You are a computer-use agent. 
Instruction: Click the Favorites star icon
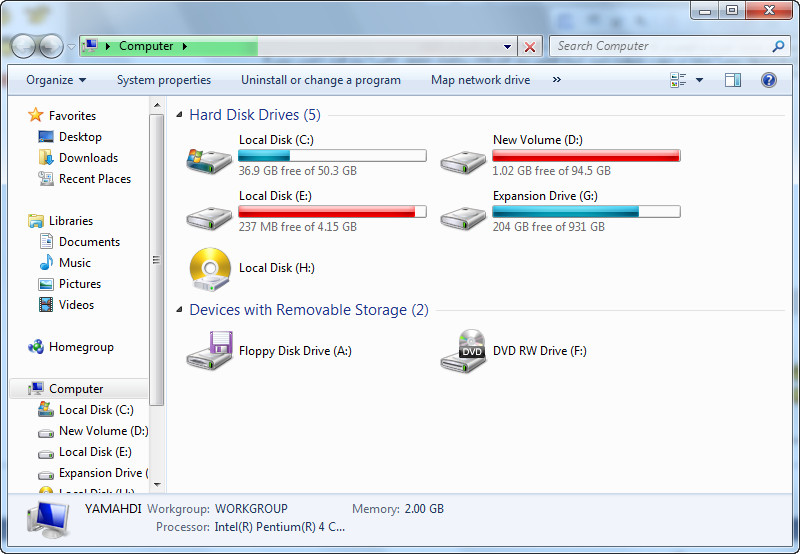[35, 115]
